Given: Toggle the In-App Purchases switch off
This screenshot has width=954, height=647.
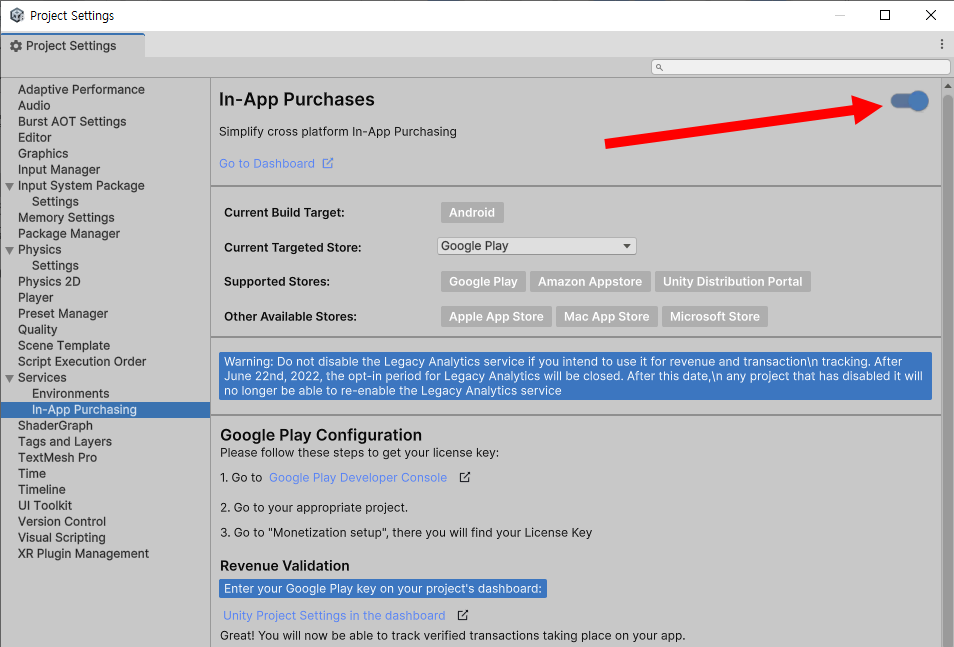Looking at the screenshot, I should point(910,101).
